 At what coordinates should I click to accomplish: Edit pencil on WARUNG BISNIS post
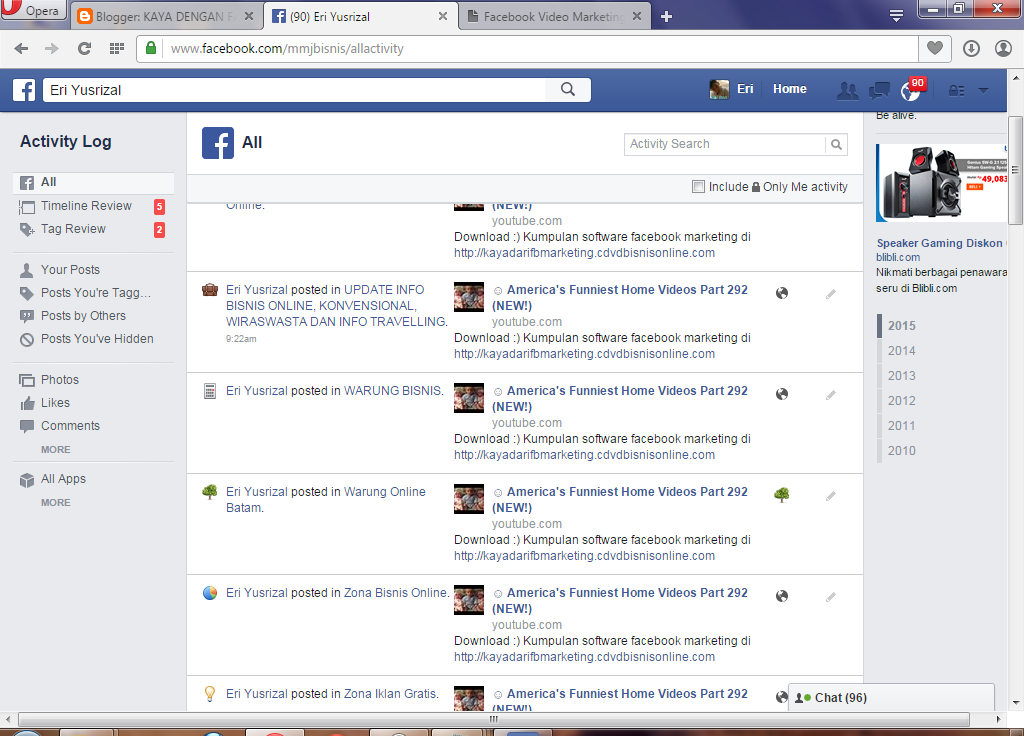(831, 395)
